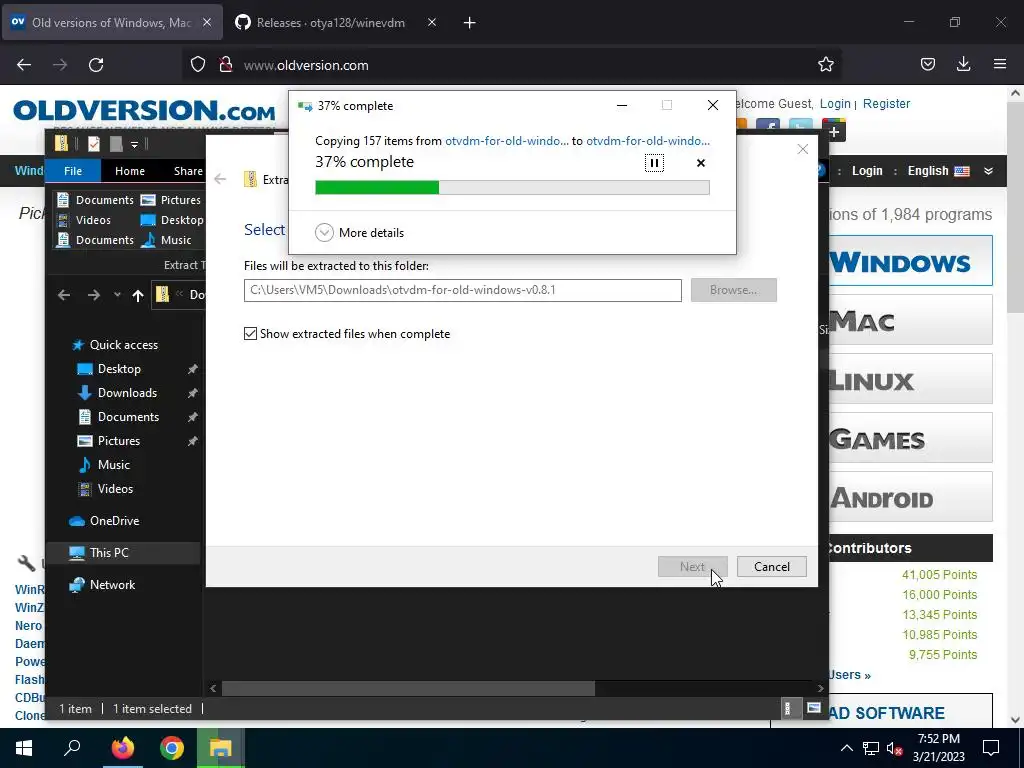Open the Home ribbon tab
This screenshot has height=768, width=1024.
point(130,170)
